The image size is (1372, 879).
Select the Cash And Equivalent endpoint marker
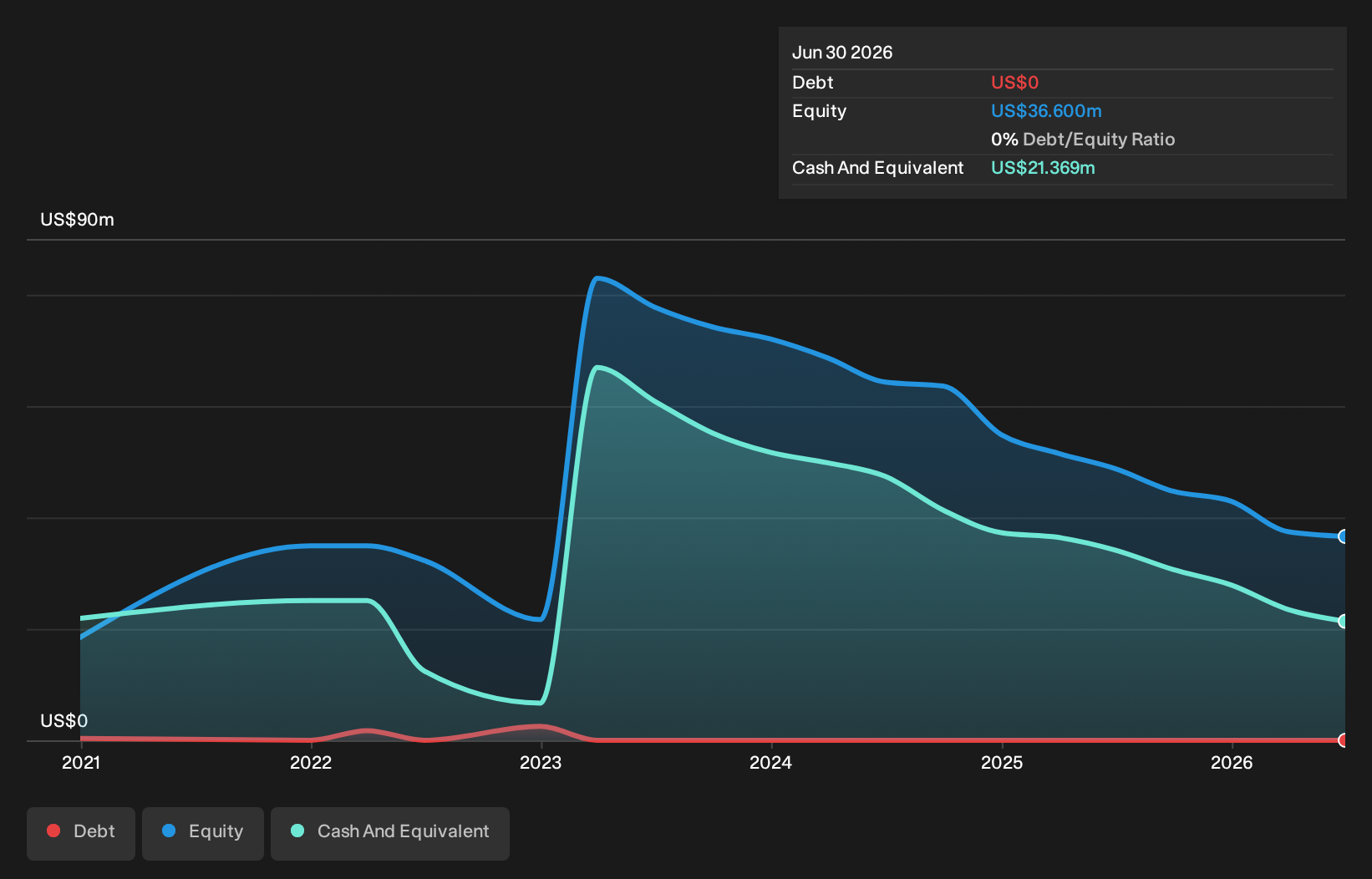[1344, 621]
